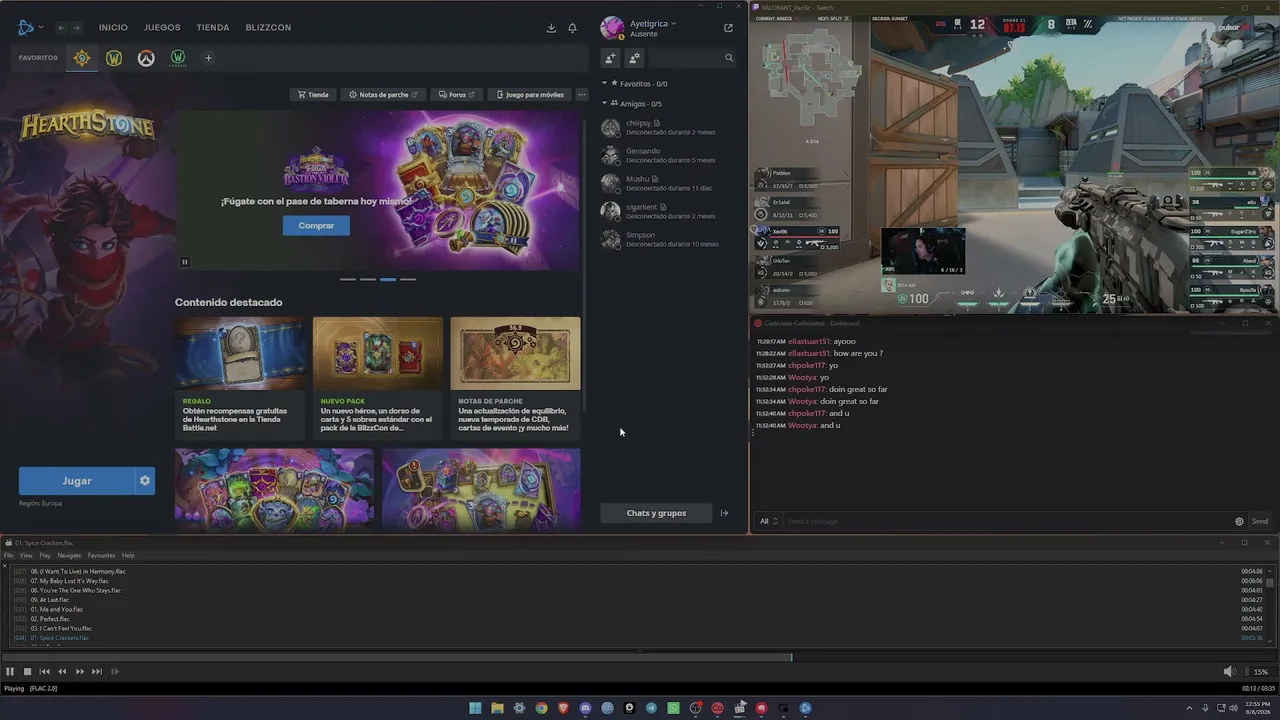Pause the playing track
Image resolution: width=1280 pixels, height=720 pixels.
point(10,672)
